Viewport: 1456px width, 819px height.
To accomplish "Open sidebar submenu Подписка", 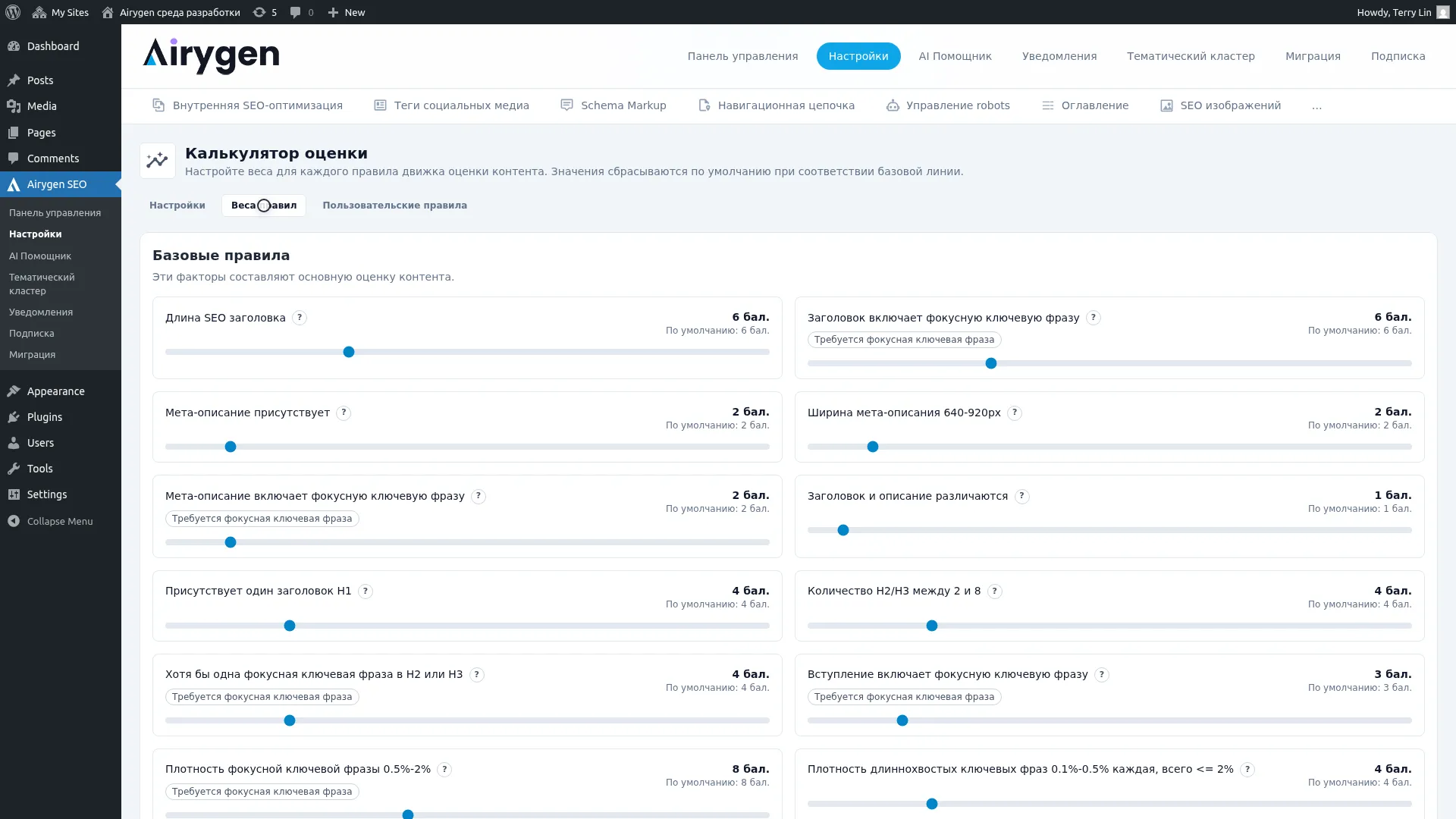I will click(x=32, y=333).
